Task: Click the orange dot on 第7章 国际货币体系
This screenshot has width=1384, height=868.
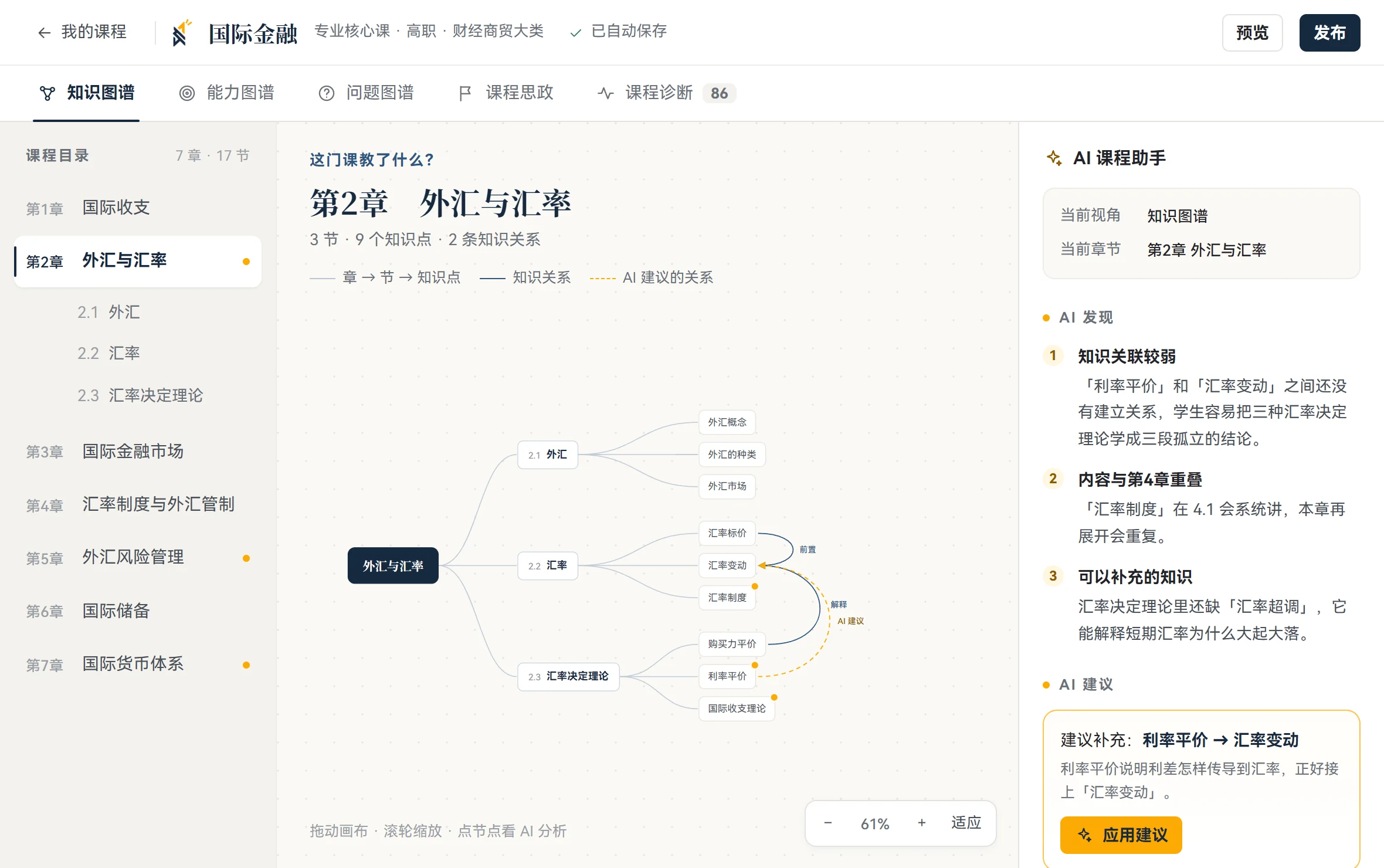Action: [x=246, y=665]
